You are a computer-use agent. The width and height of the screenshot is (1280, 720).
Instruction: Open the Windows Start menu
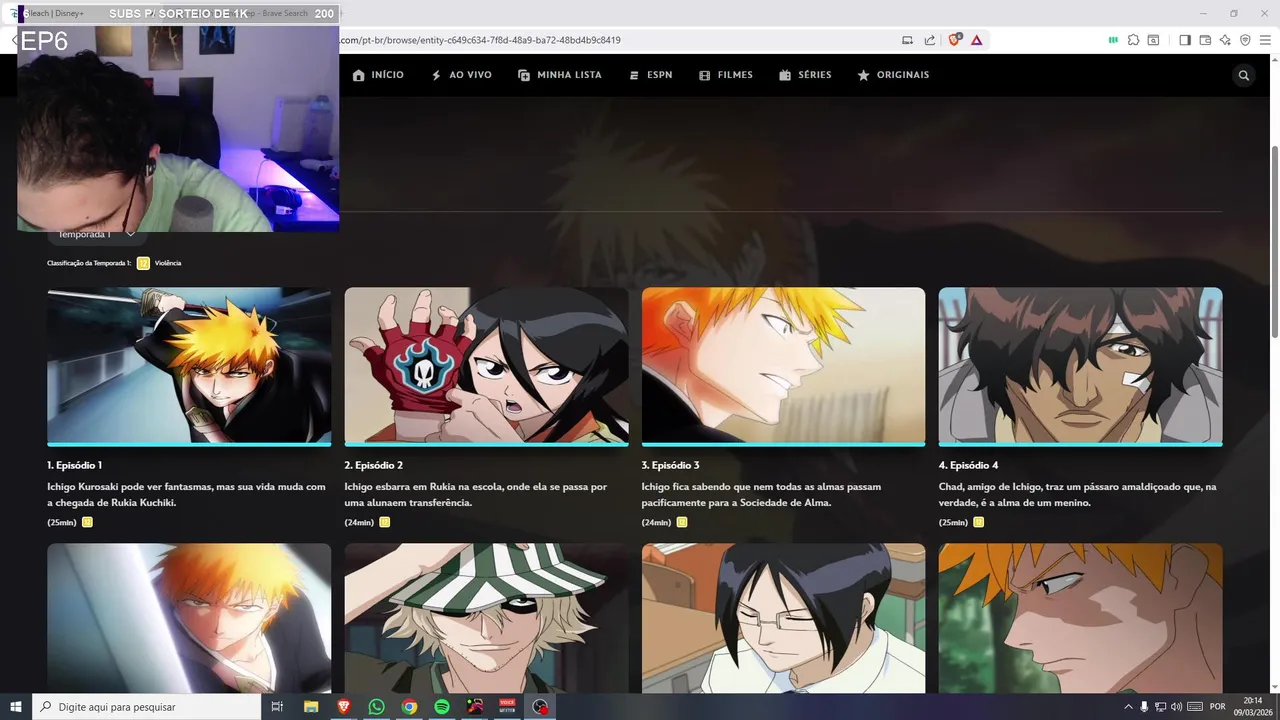[x=16, y=707]
